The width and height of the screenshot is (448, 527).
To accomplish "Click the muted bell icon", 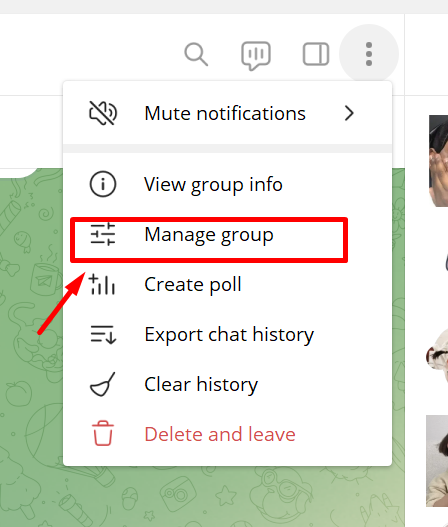I will click(103, 113).
